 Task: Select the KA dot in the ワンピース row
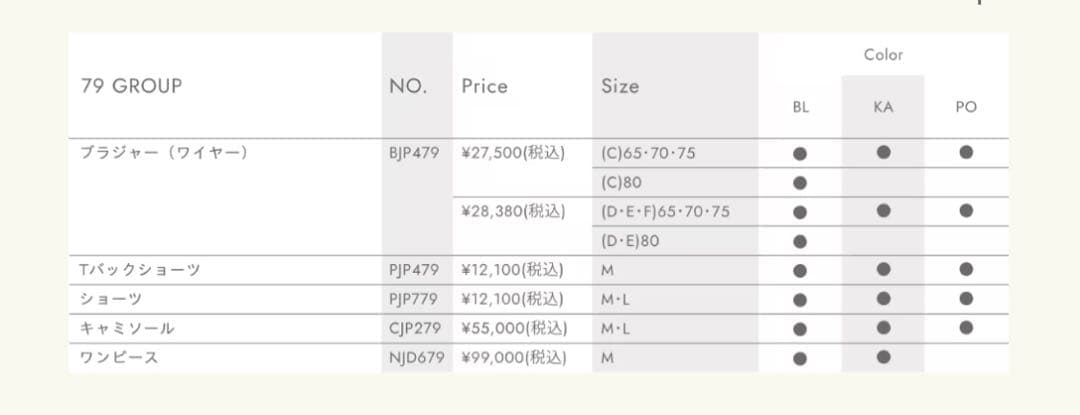[x=883, y=357]
